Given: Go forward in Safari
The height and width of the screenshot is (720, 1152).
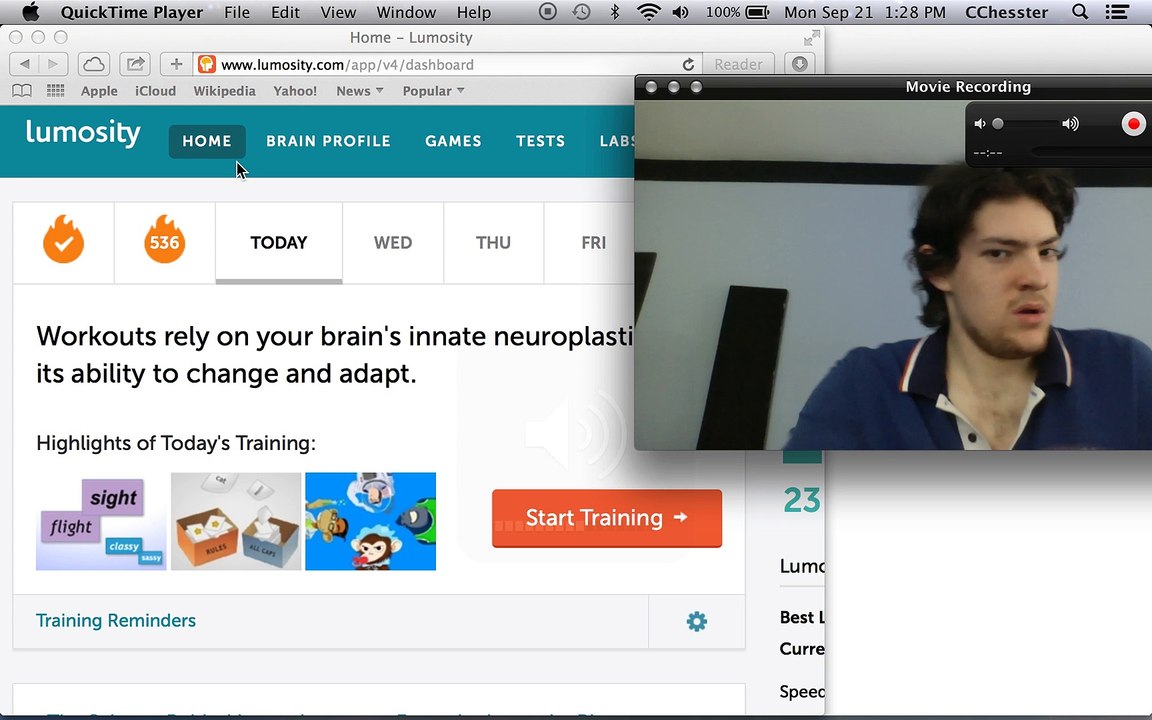Looking at the screenshot, I should (53, 64).
